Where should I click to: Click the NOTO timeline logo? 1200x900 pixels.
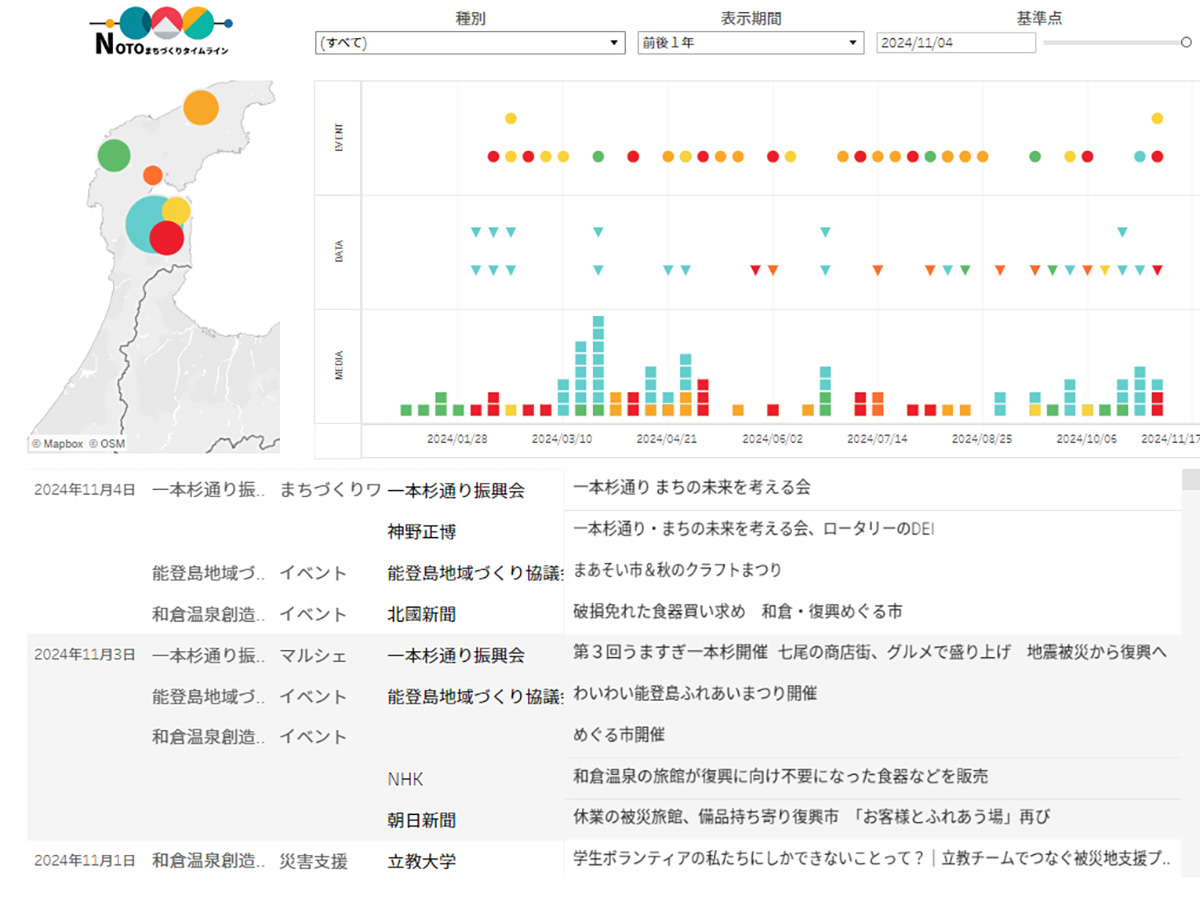[160, 31]
